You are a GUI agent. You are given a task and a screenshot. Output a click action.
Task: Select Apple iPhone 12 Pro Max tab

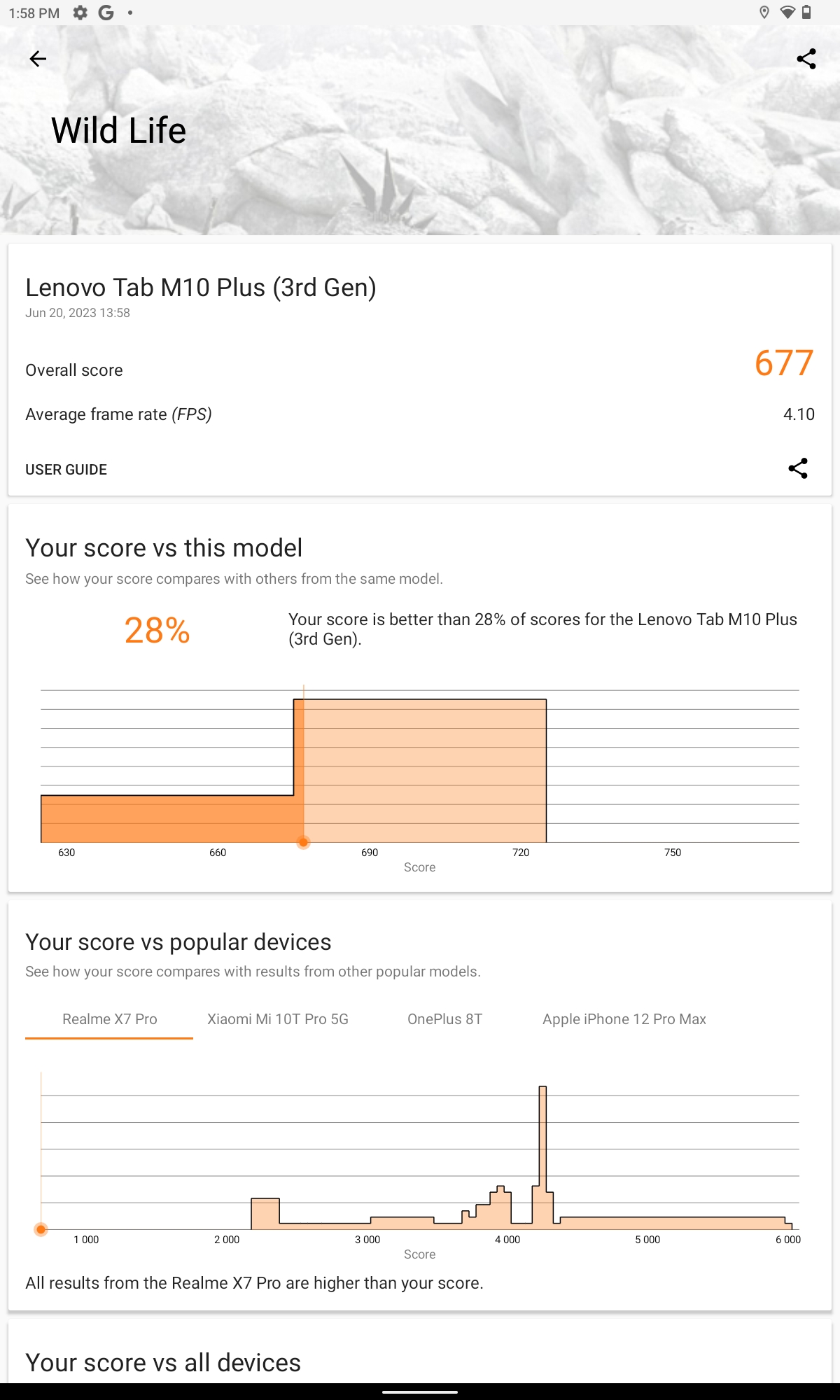[624, 1019]
